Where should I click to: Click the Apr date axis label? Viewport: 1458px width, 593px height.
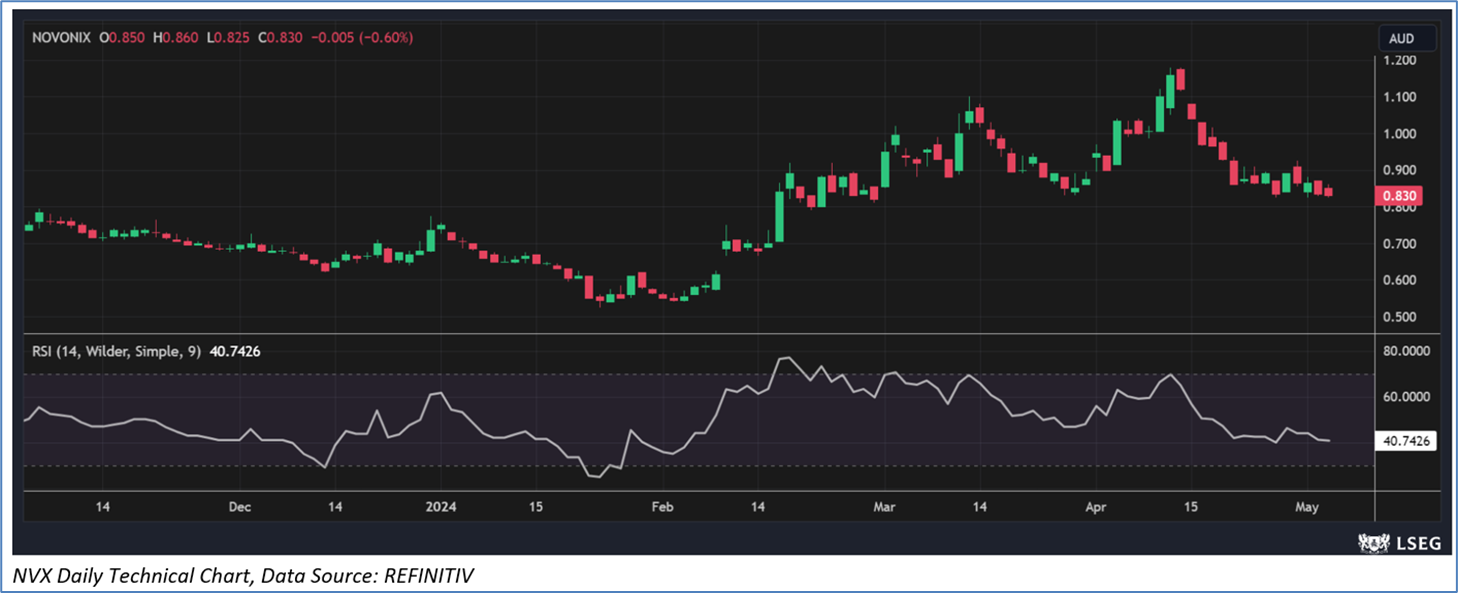(x=1098, y=507)
